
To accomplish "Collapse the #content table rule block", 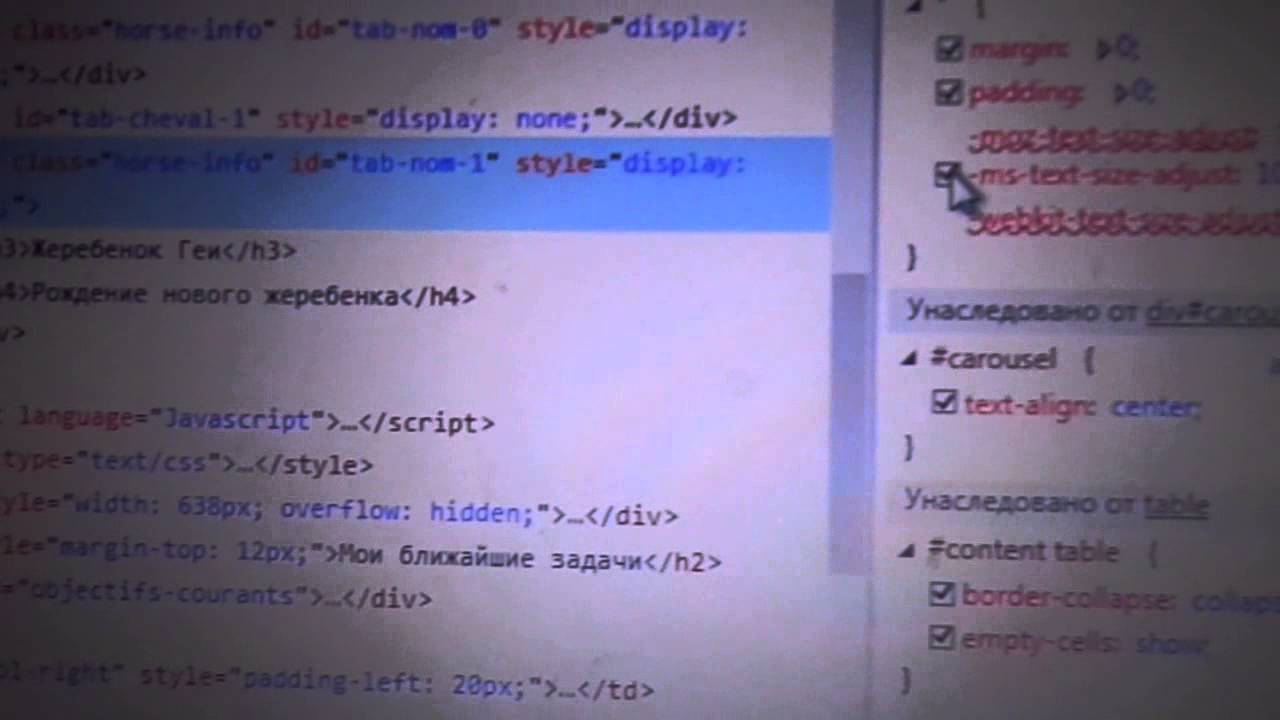I will point(907,550).
